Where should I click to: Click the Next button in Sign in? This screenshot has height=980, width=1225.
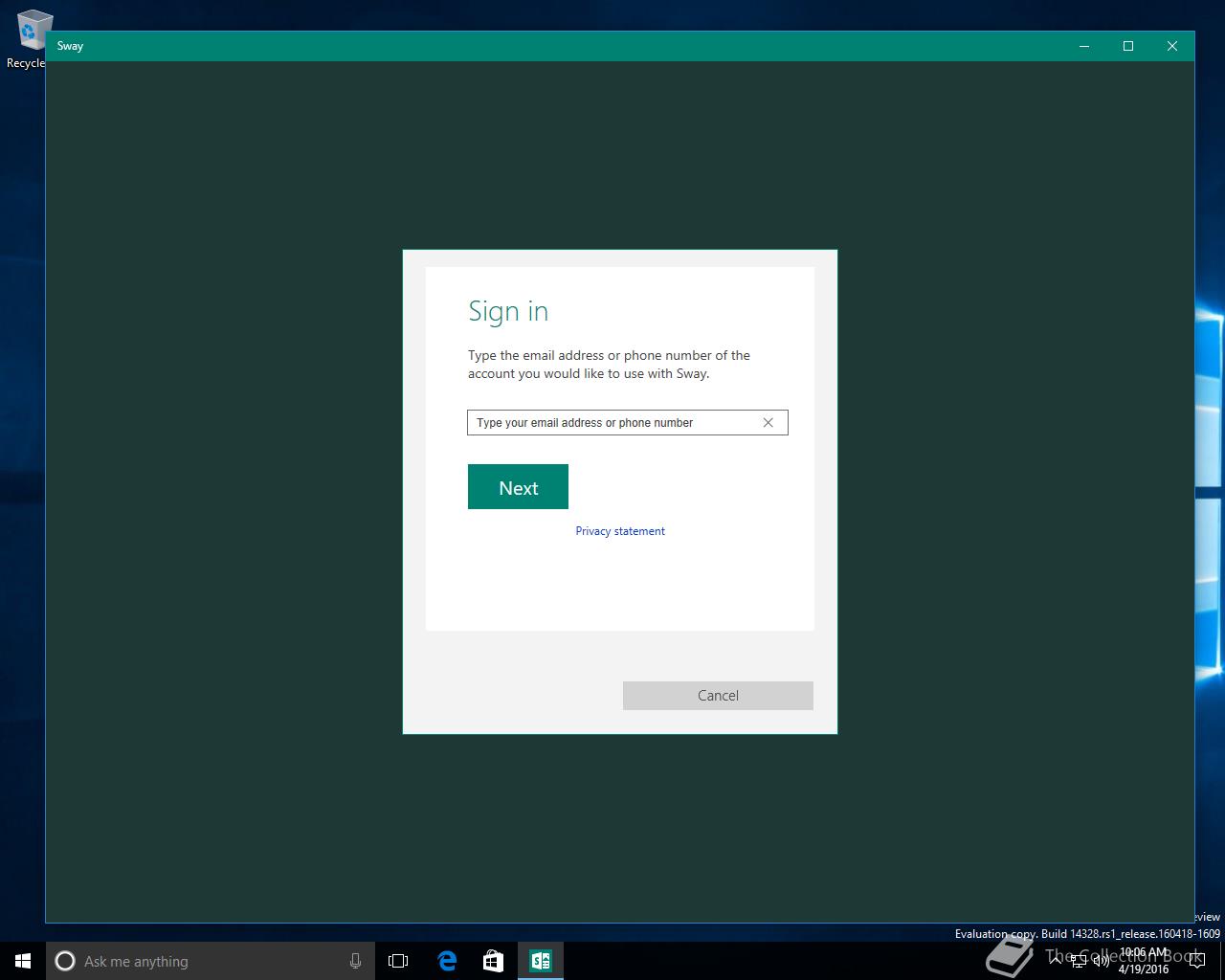pos(518,487)
